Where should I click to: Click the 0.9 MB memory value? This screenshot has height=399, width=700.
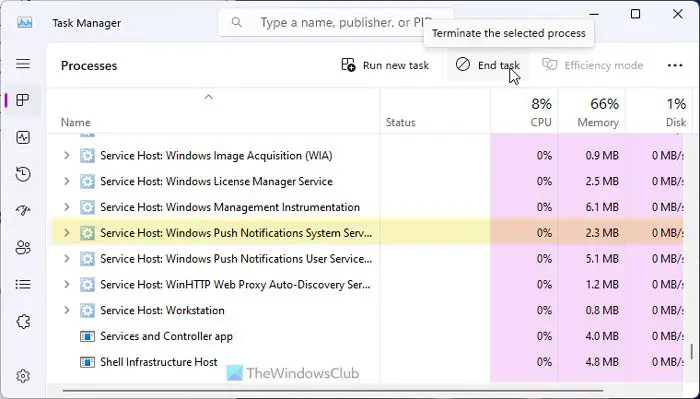pyautogui.click(x=602, y=155)
